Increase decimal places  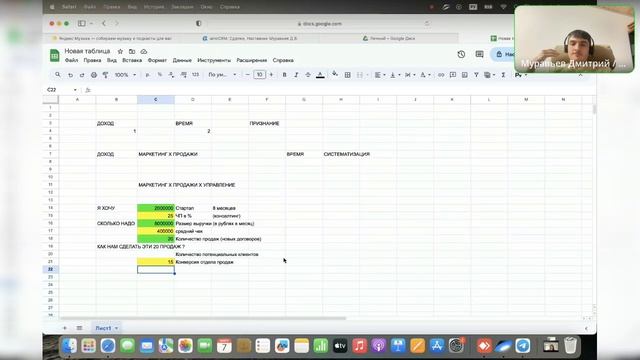tap(184, 75)
